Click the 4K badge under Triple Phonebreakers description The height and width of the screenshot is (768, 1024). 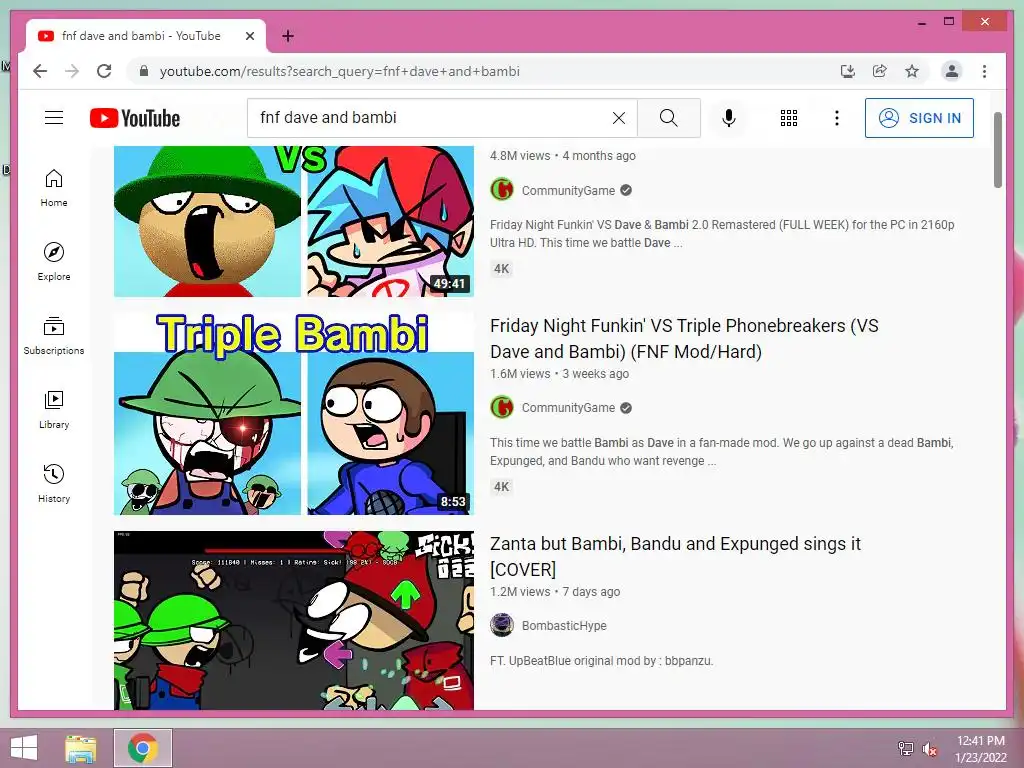tap(502, 487)
